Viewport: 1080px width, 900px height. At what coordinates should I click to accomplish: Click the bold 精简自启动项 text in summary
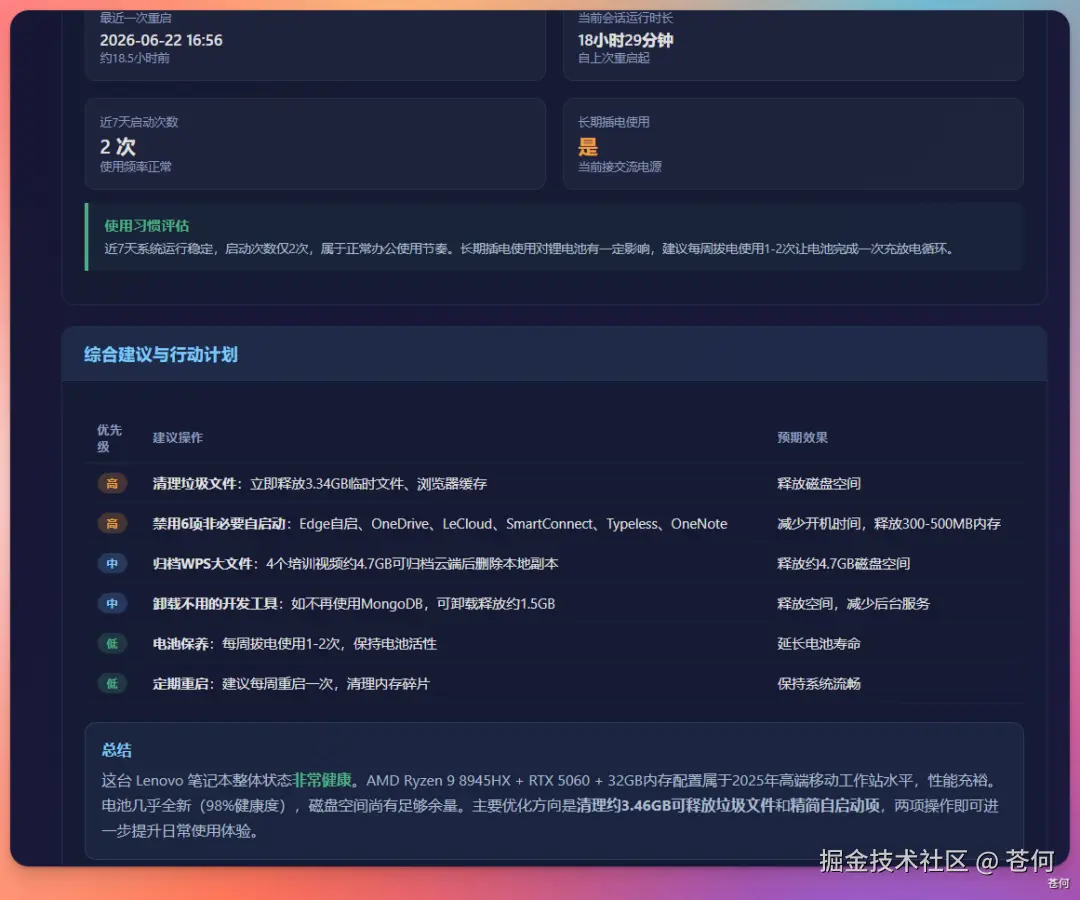tap(834, 806)
